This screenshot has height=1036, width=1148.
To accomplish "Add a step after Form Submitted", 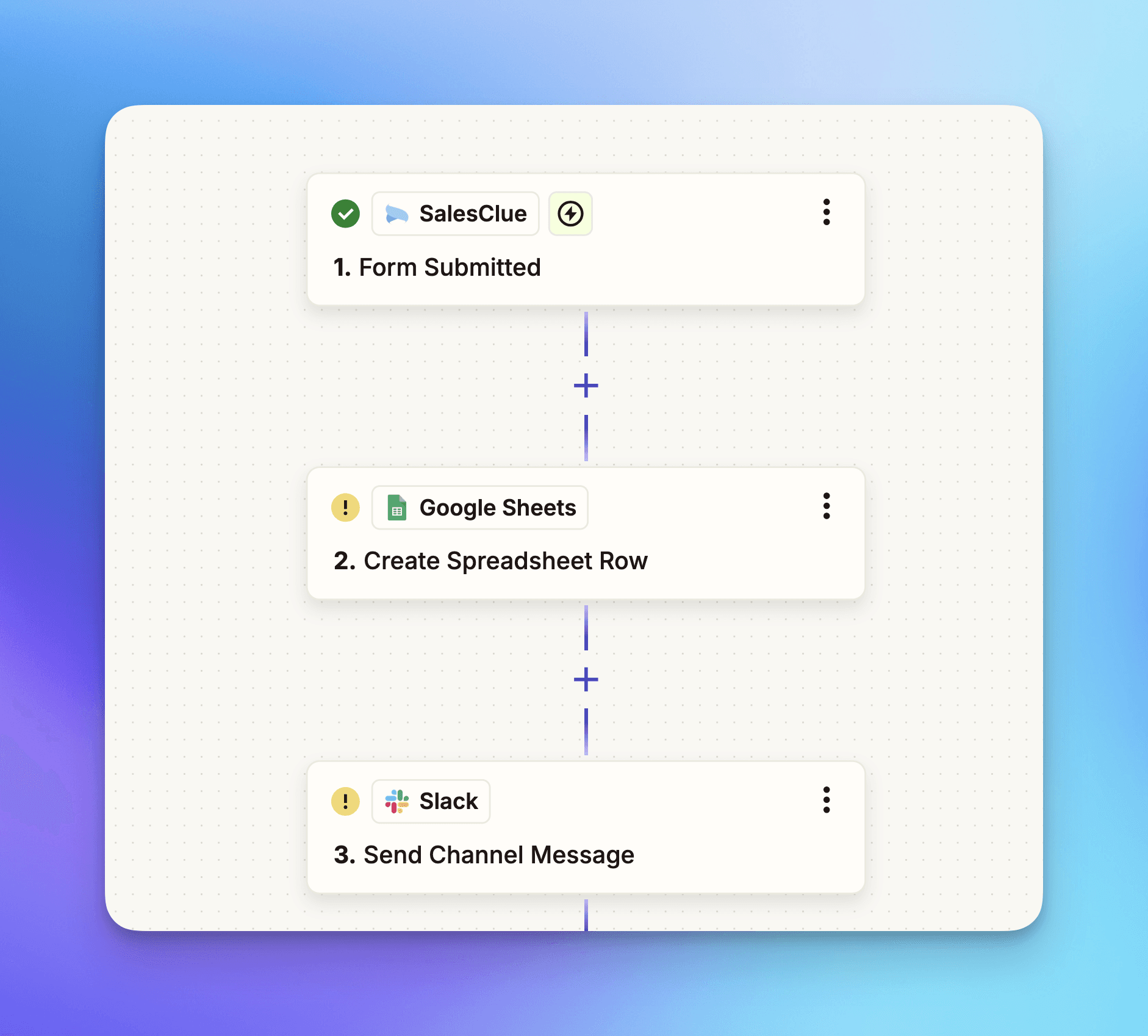I will (586, 386).
